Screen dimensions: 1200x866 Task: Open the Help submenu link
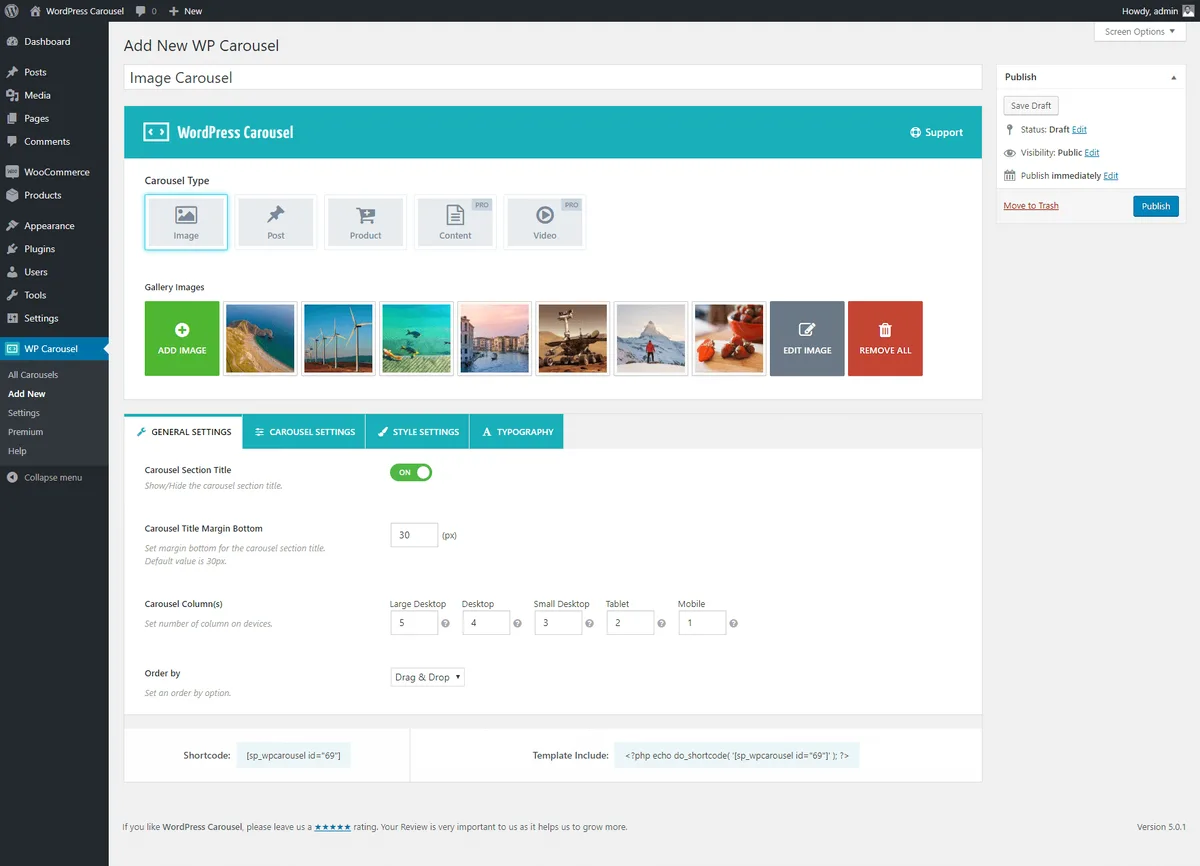coord(17,451)
